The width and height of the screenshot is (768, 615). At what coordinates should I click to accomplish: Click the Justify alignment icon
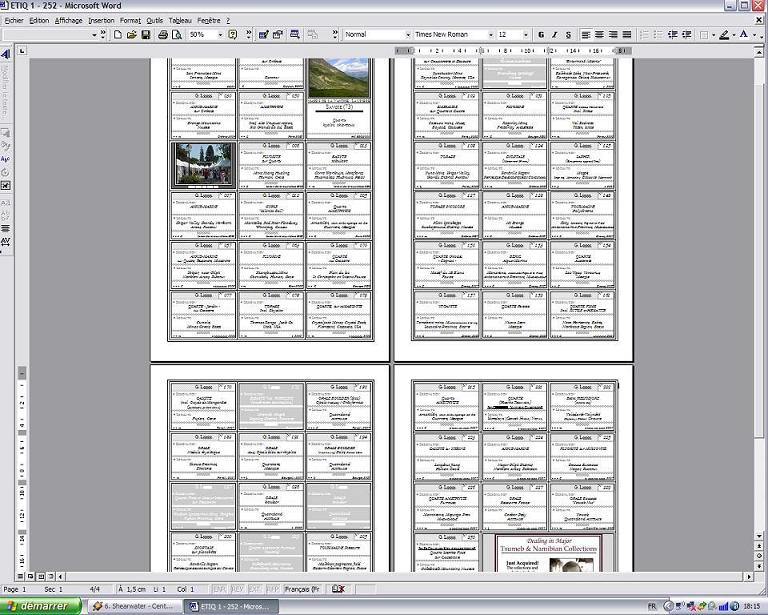click(627, 35)
